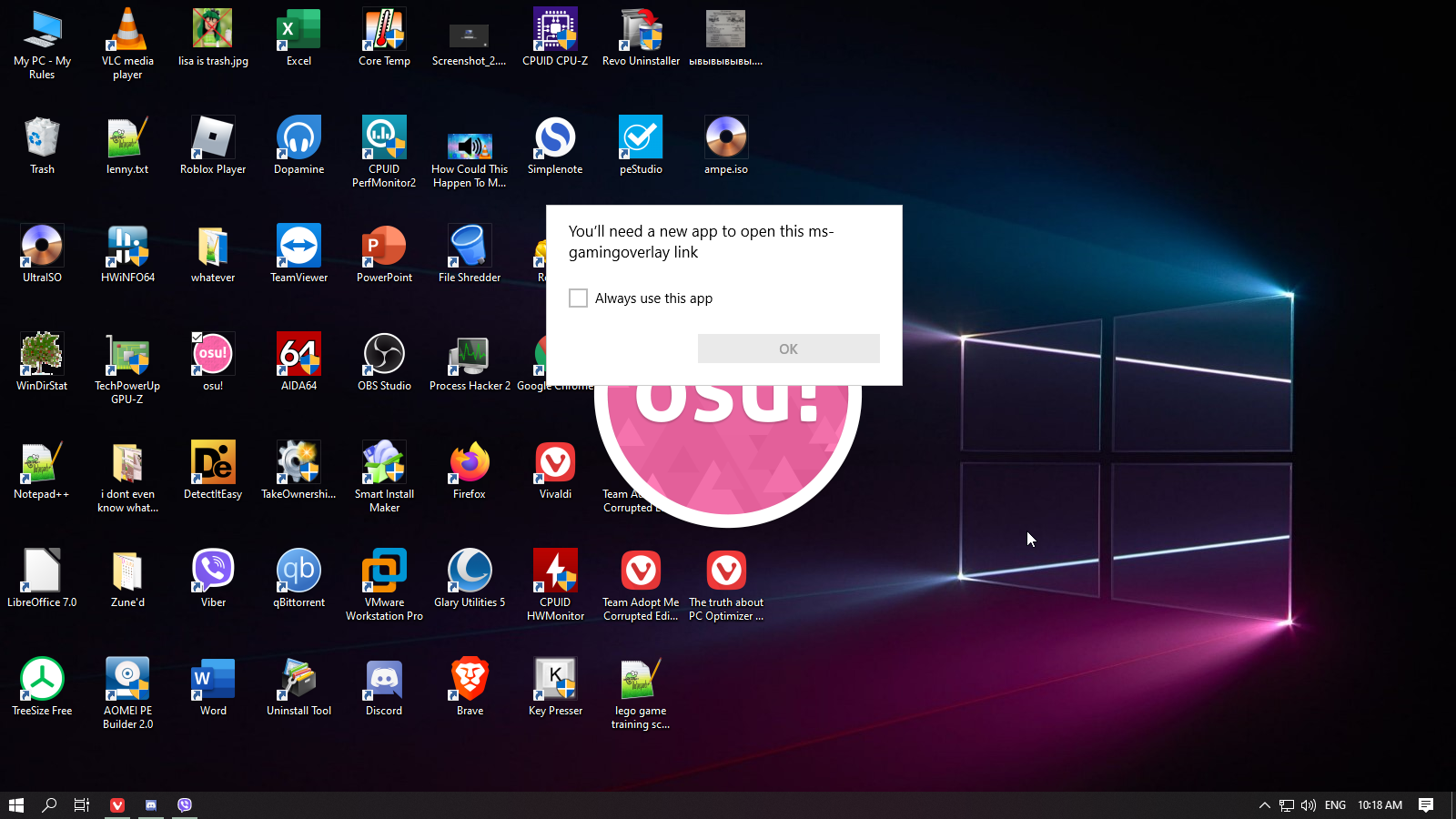Viewport: 1456px width, 819px height.
Task: Select the lego game training script file
Action: tap(641, 693)
